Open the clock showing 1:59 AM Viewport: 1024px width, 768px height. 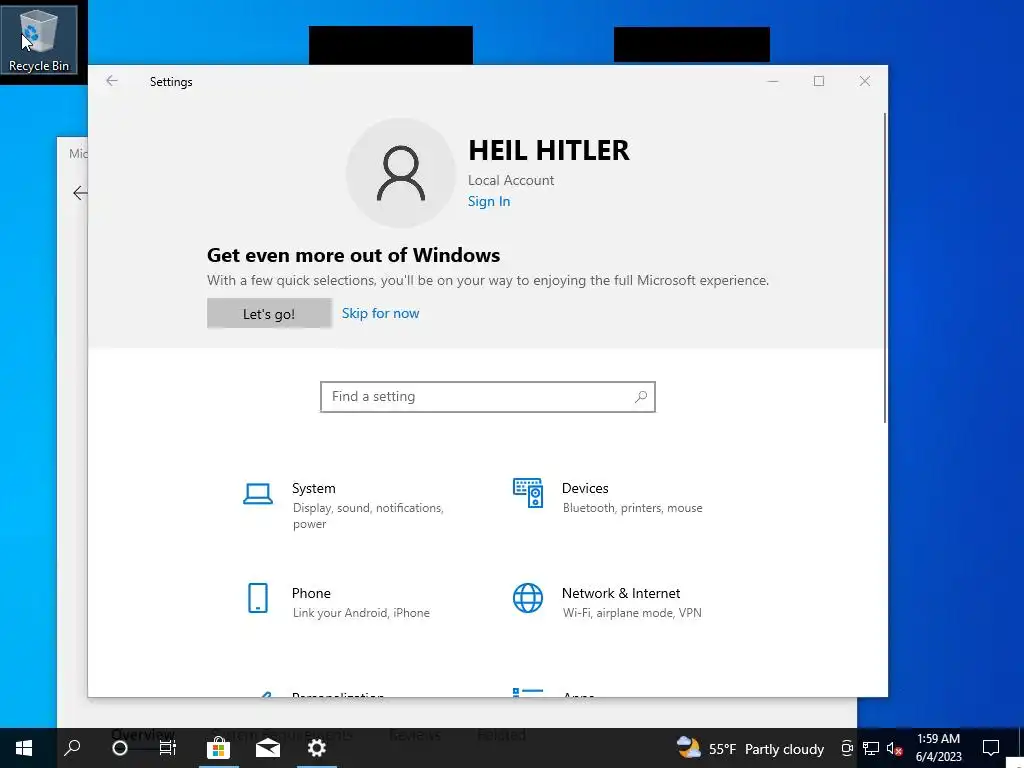(x=938, y=748)
